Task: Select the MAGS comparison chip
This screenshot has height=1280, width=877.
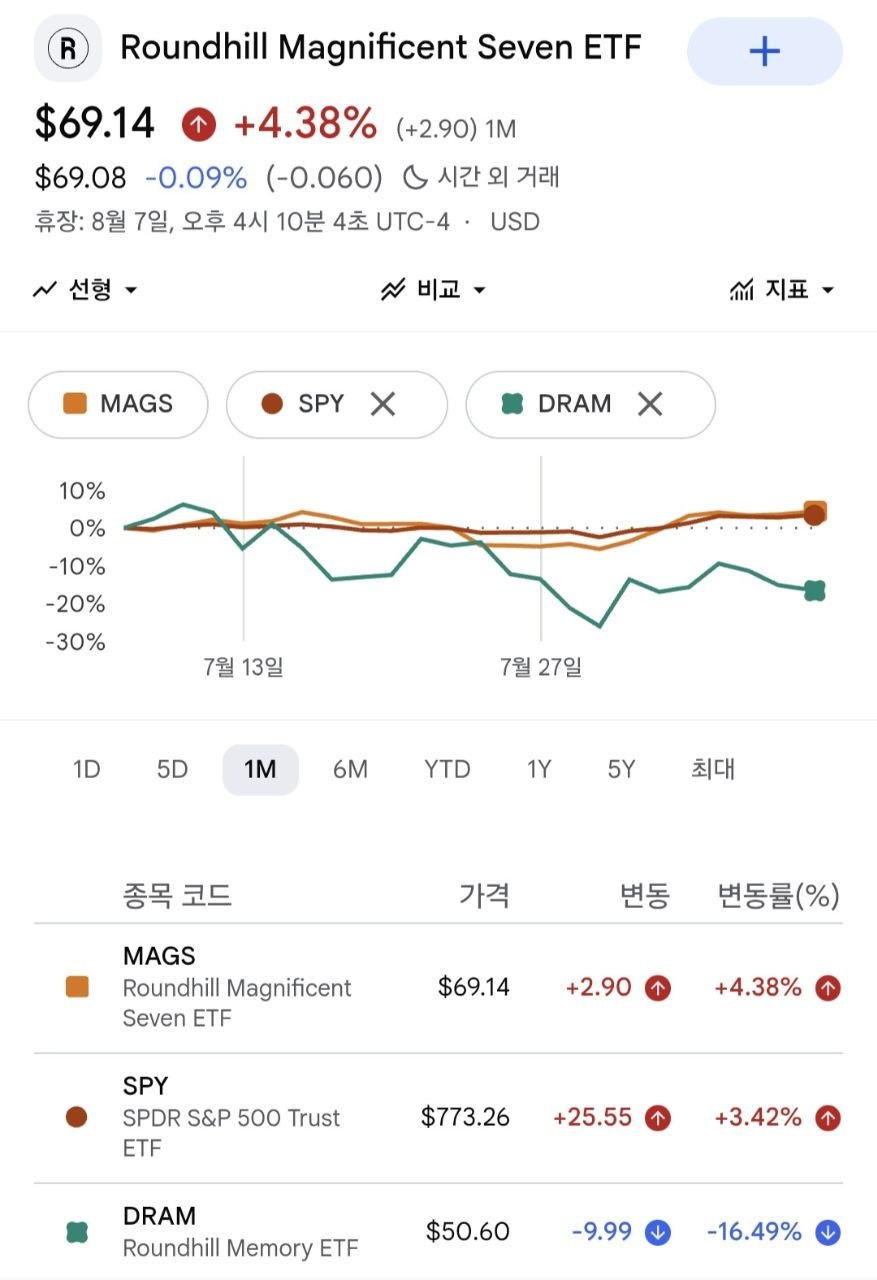Action: [118, 404]
